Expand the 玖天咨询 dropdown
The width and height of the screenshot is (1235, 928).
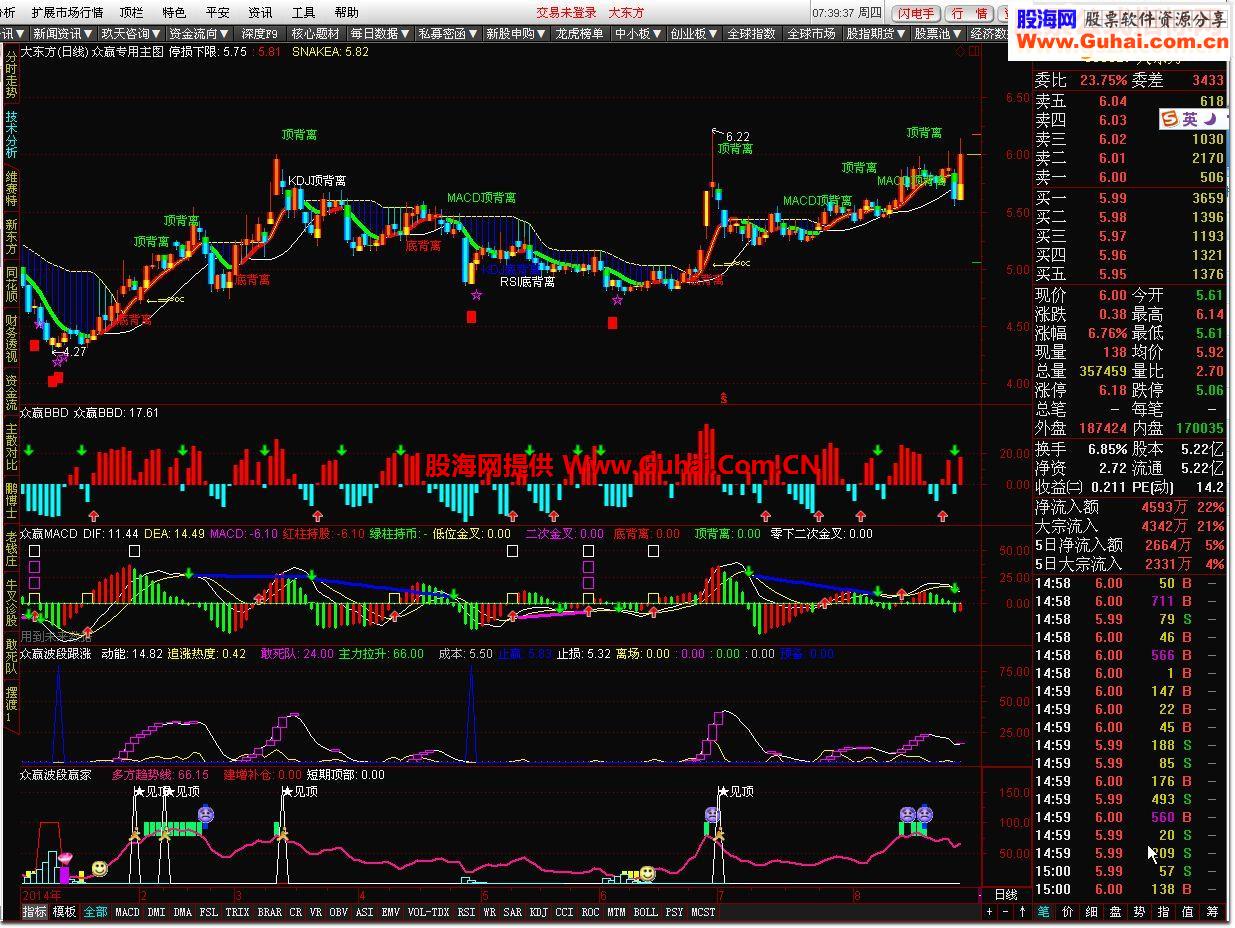tap(130, 34)
